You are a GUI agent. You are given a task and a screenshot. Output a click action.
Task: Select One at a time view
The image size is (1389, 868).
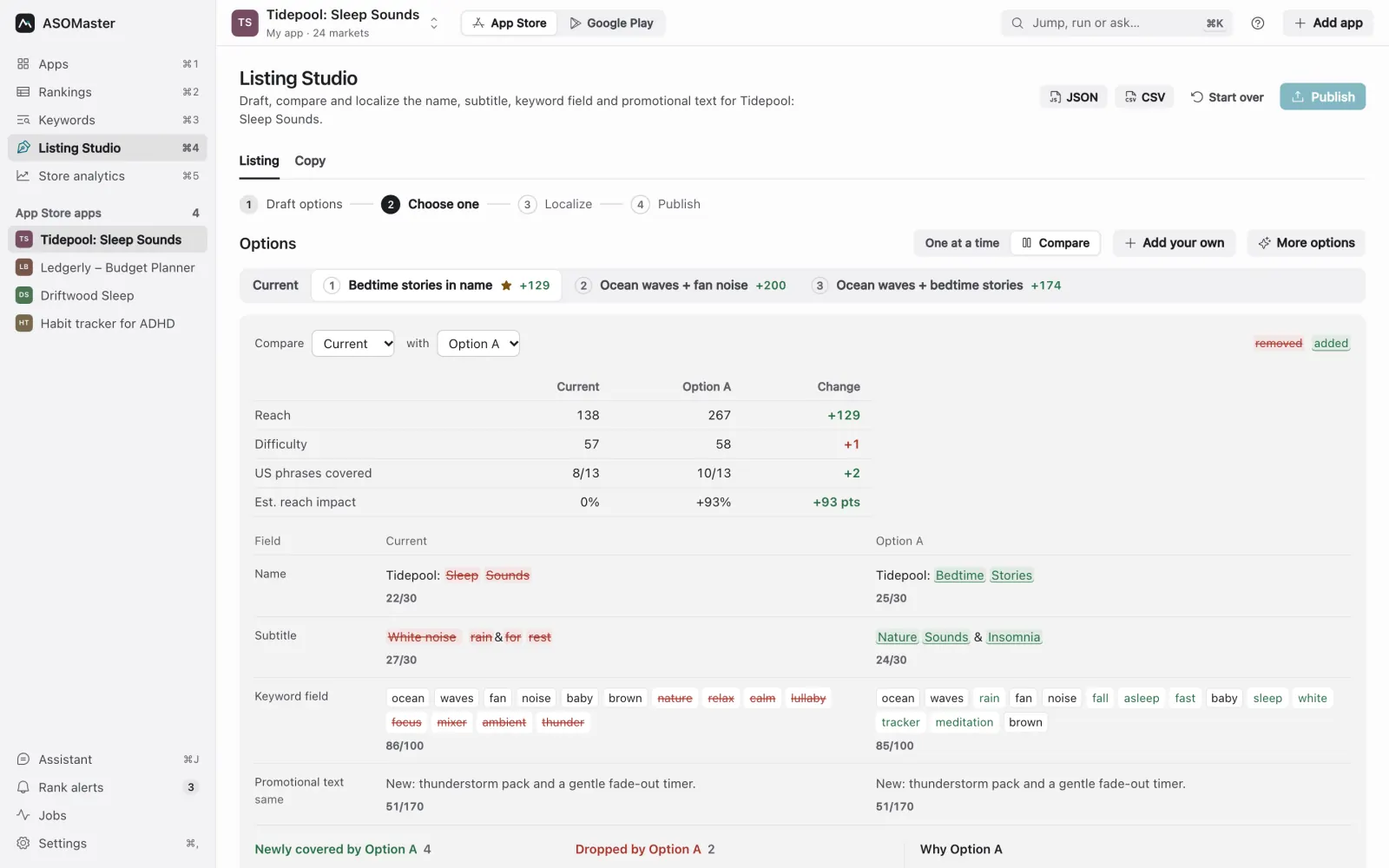pos(962,243)
